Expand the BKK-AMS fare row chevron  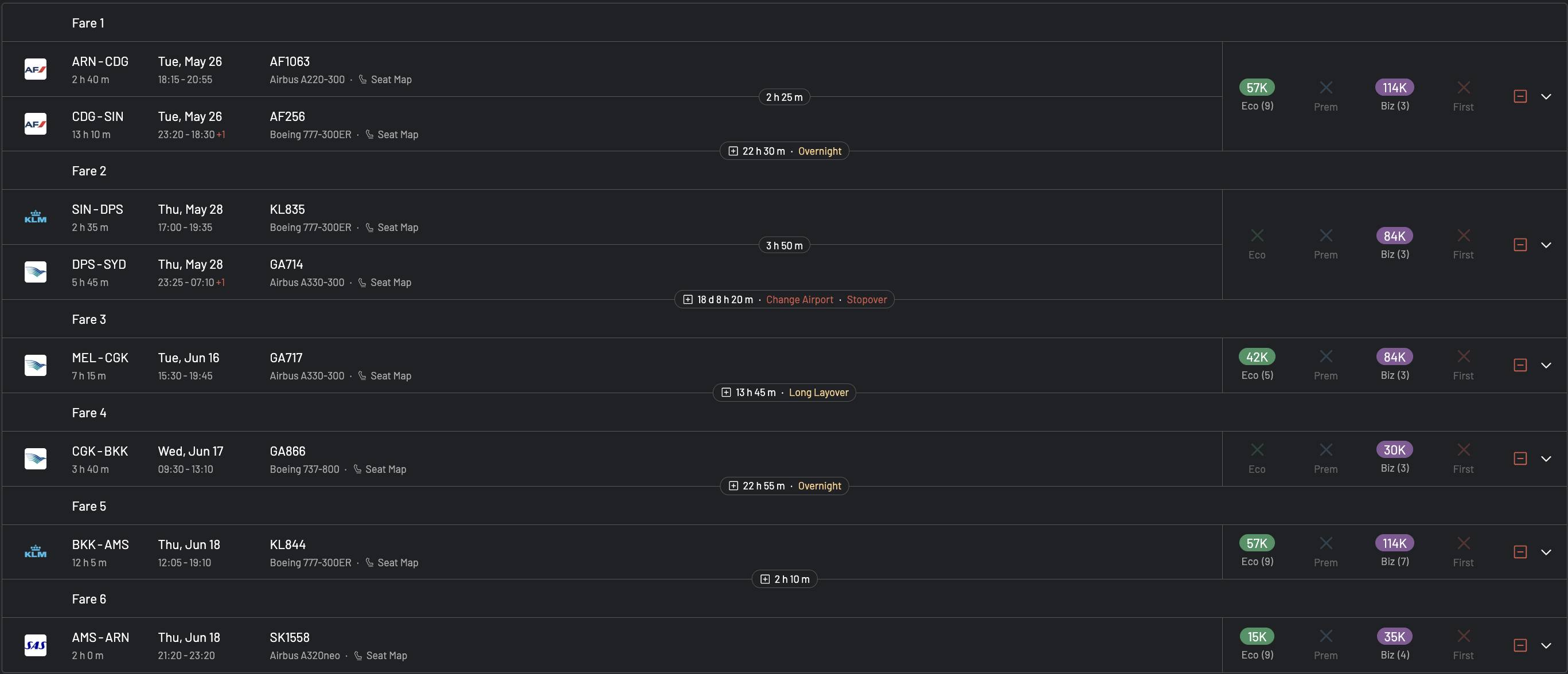click(x=1546, y=552)
